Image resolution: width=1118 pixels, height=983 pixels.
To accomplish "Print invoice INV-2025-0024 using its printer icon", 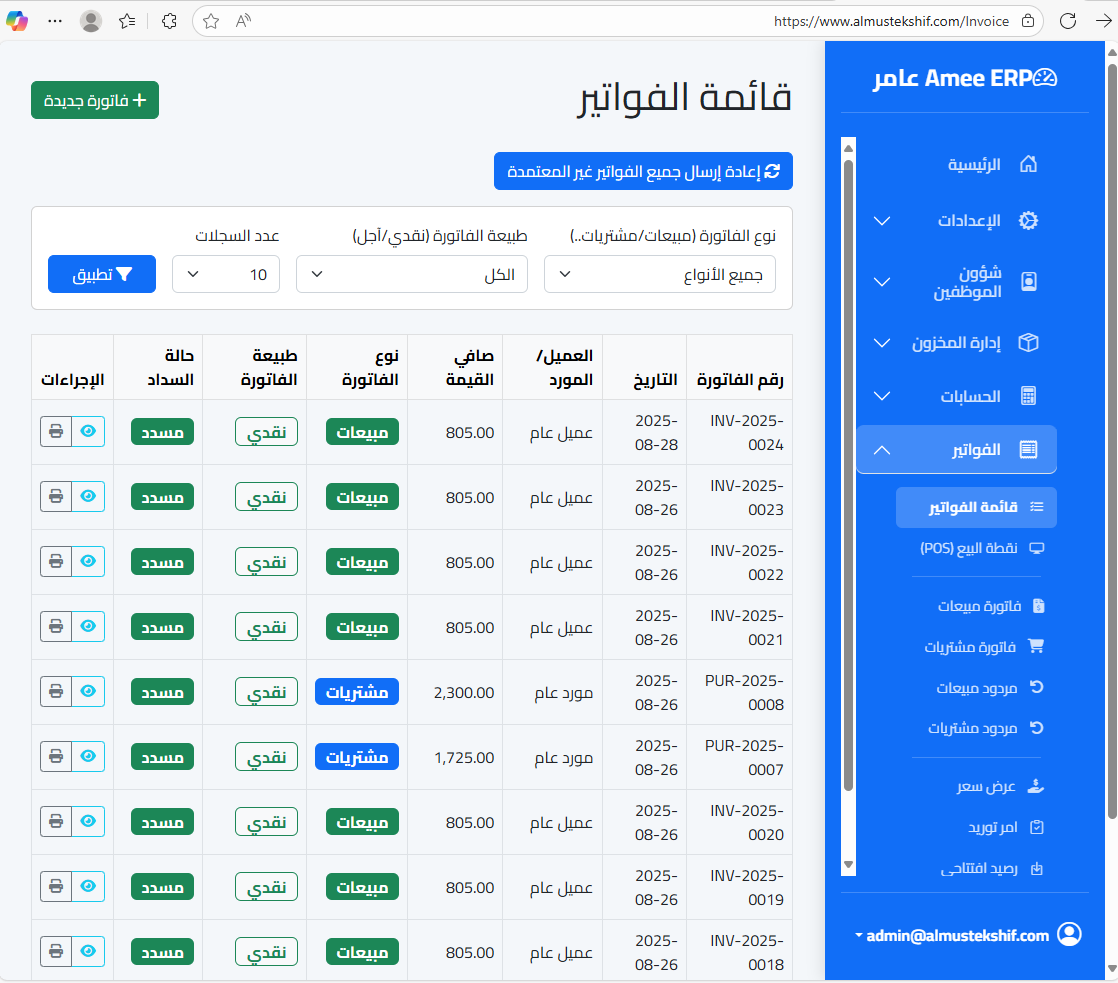I will coord(56,431).
